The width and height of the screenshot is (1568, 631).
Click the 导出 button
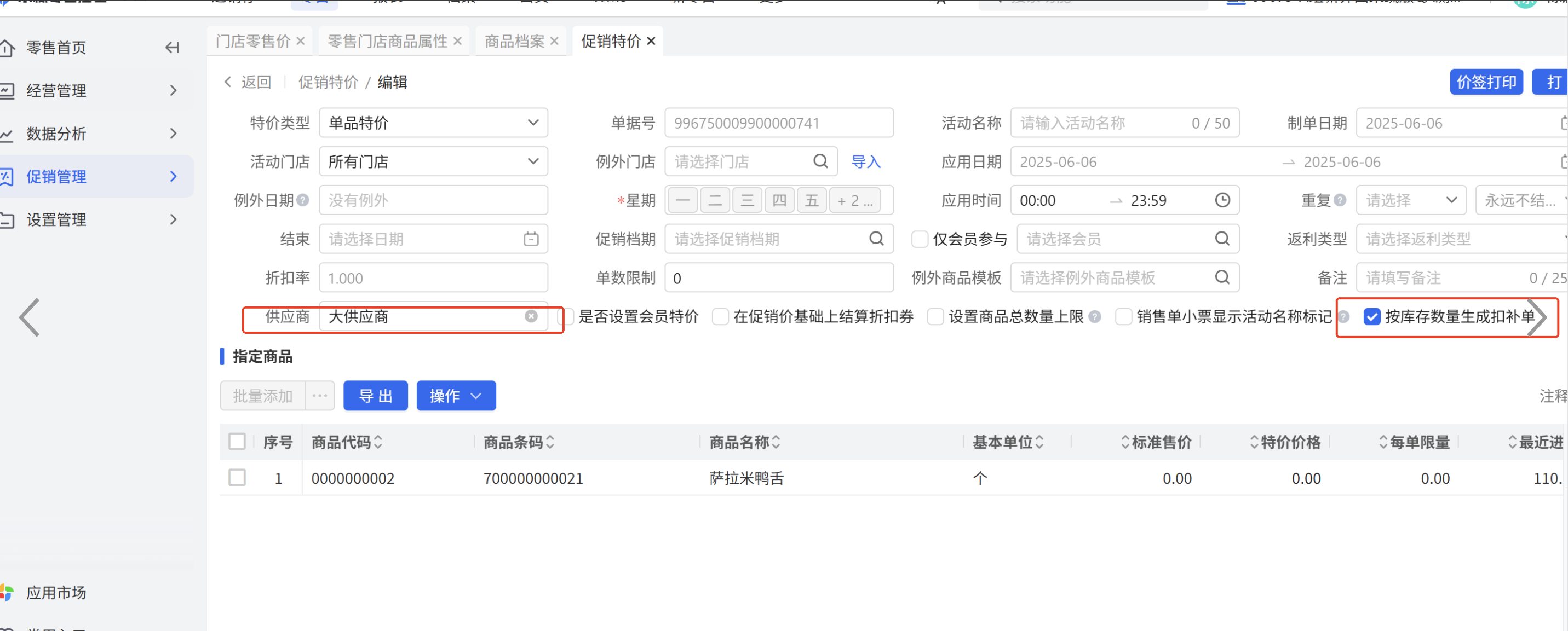tap(376, 396)
